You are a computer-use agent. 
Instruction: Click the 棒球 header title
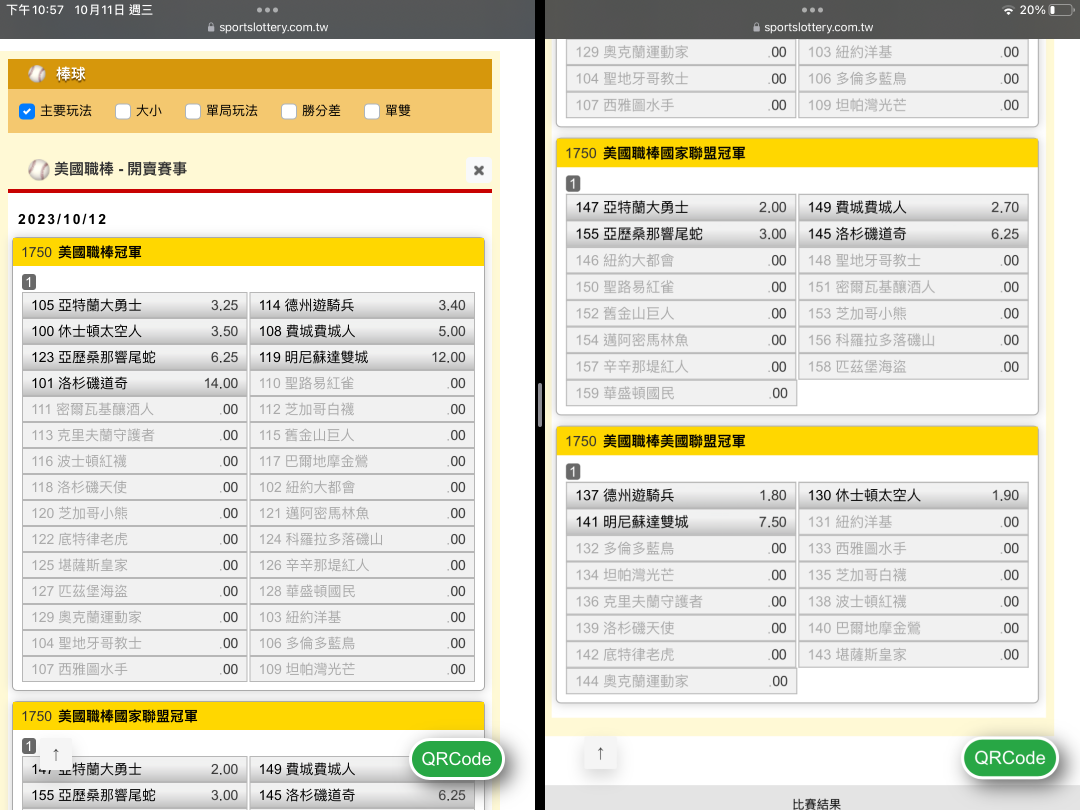71,74
